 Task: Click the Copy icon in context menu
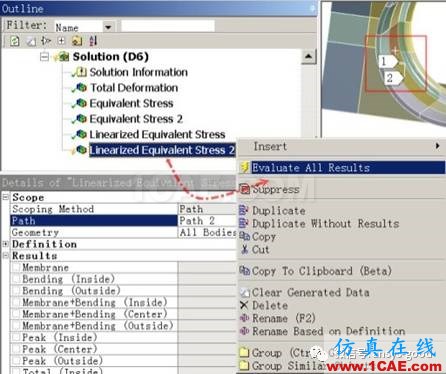[245, 236]
